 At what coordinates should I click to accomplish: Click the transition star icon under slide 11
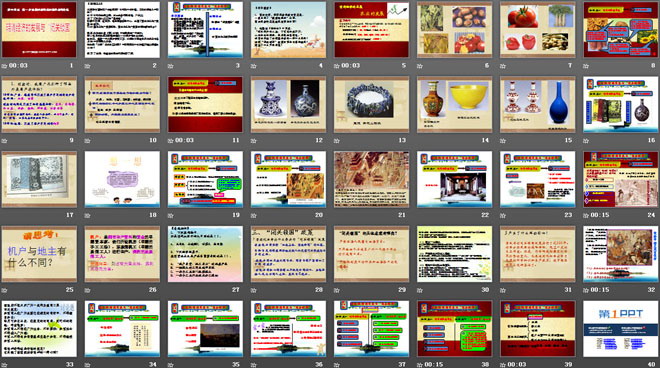[x=170, y=141]
